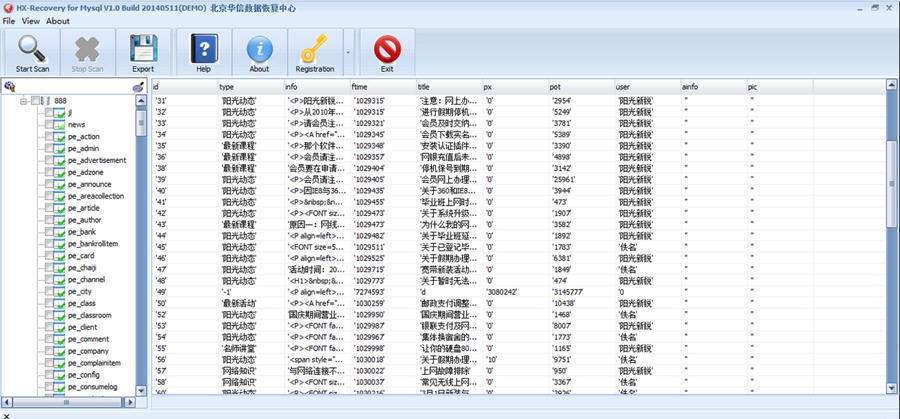The image size is (900, 419).
Task: Click the table icon beside pe_config
Action: tap(60, 375)
